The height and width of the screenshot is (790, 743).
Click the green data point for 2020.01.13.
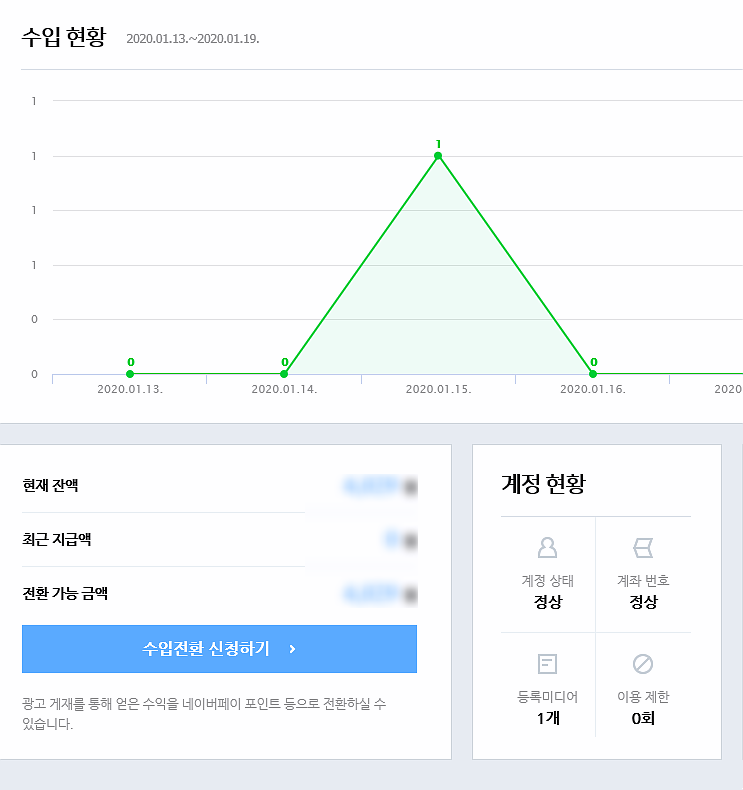(130, 374)
